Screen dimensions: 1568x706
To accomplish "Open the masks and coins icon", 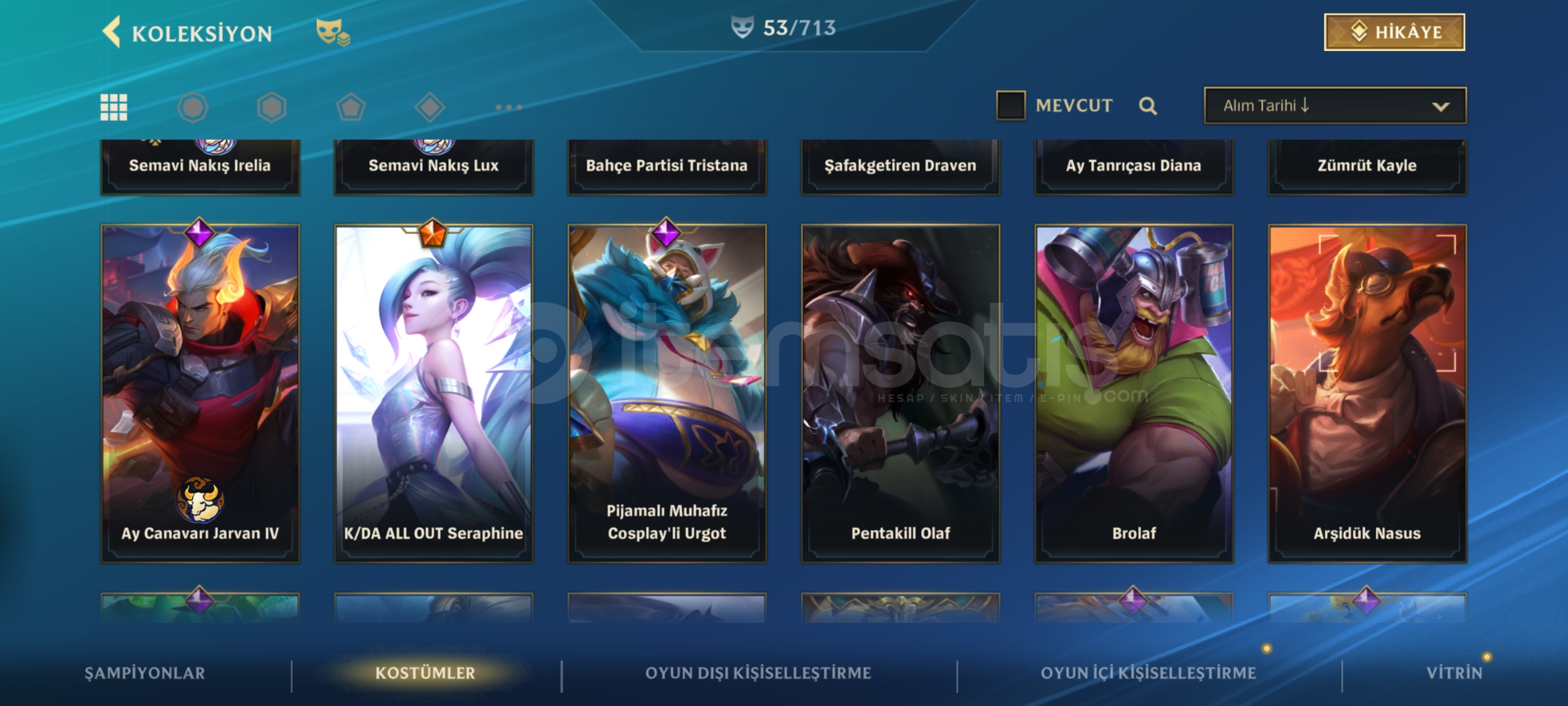I will point(333,32).
